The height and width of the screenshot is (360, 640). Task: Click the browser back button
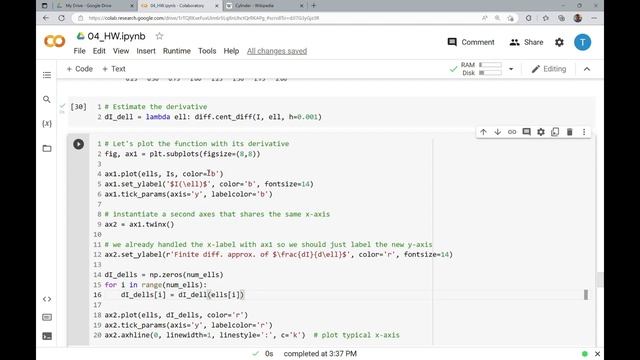46,18
